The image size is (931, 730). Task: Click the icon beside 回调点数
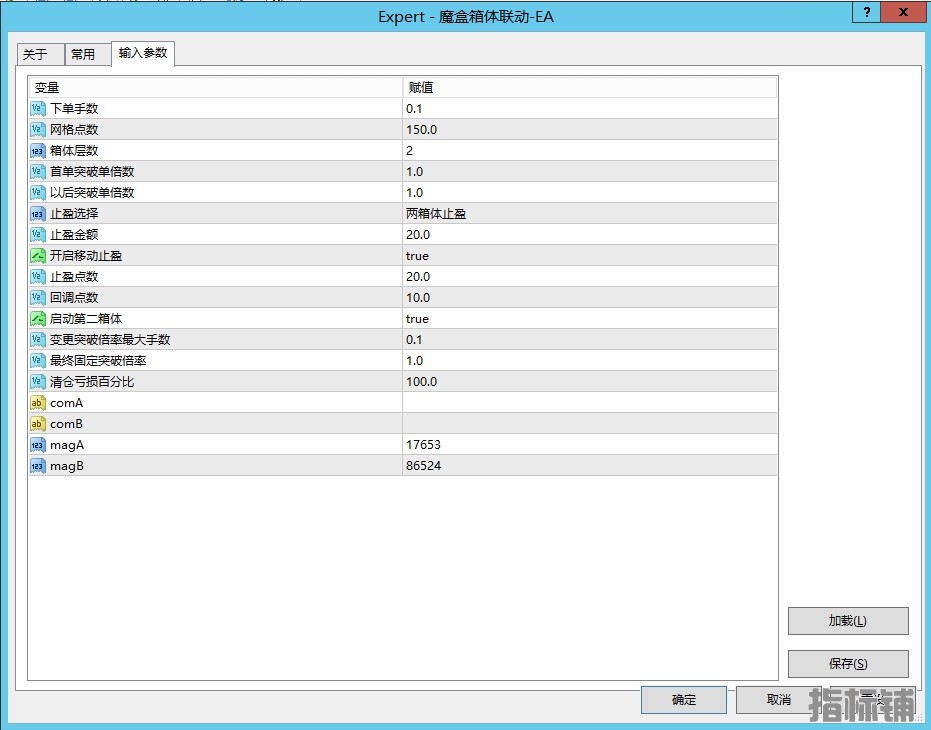tap(37, 298)
